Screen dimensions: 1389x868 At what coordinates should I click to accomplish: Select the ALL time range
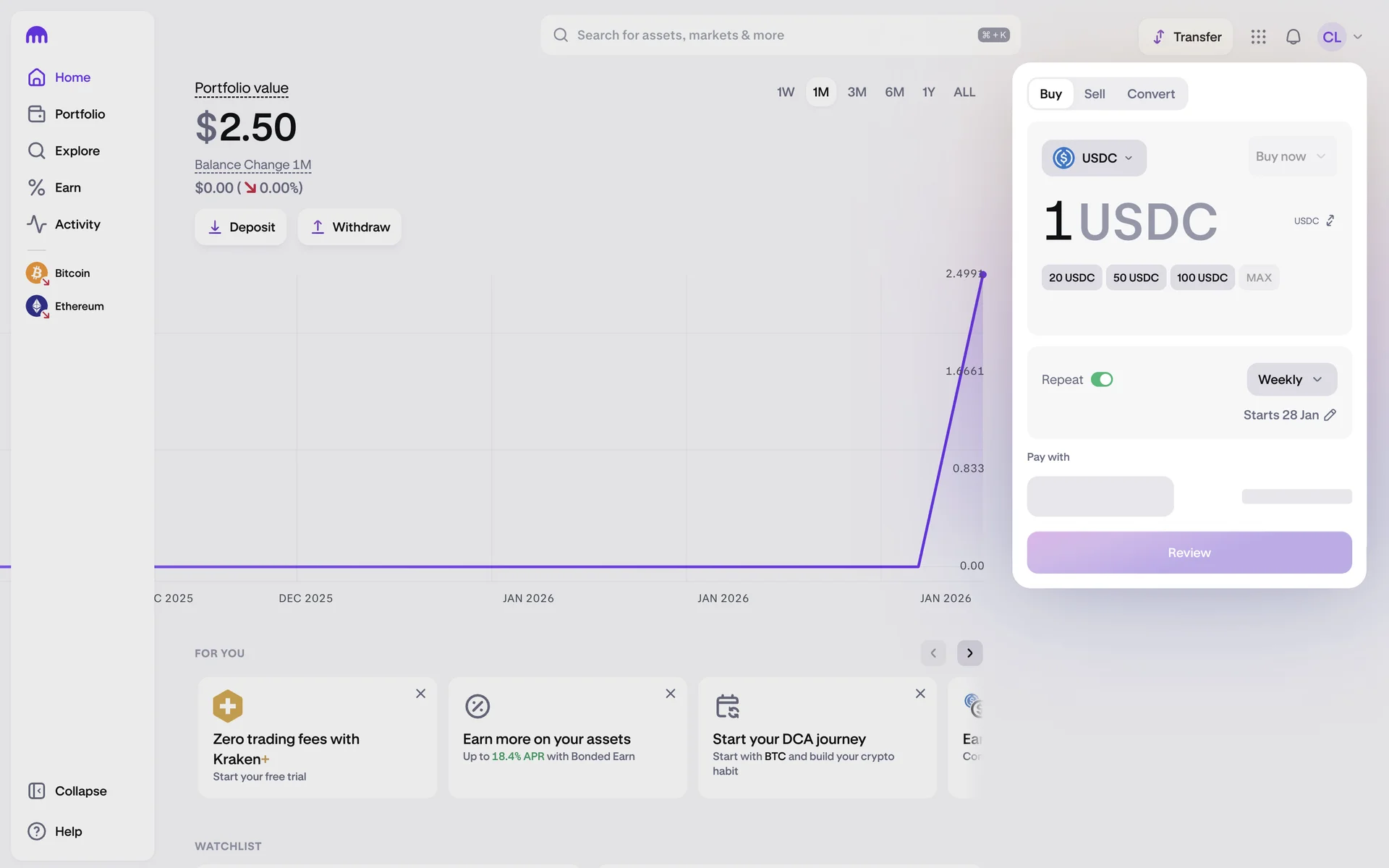coord(964,92)
